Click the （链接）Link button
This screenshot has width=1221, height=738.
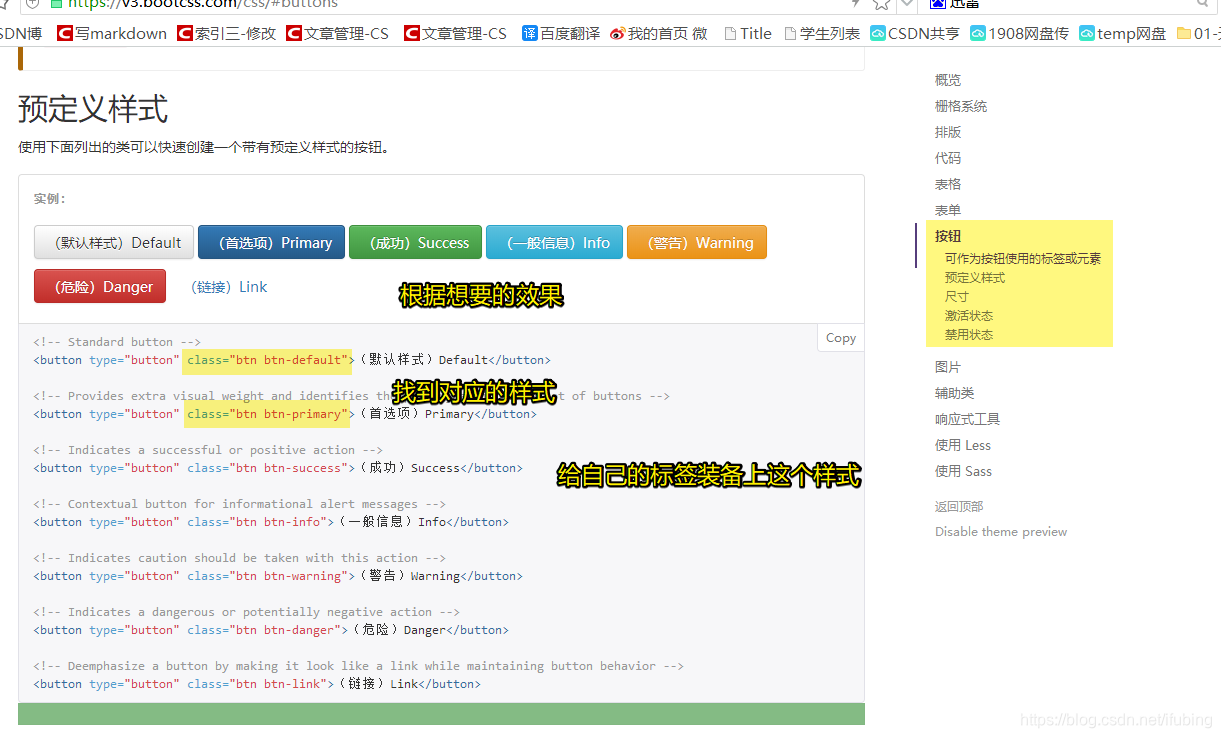coord(229,286)
